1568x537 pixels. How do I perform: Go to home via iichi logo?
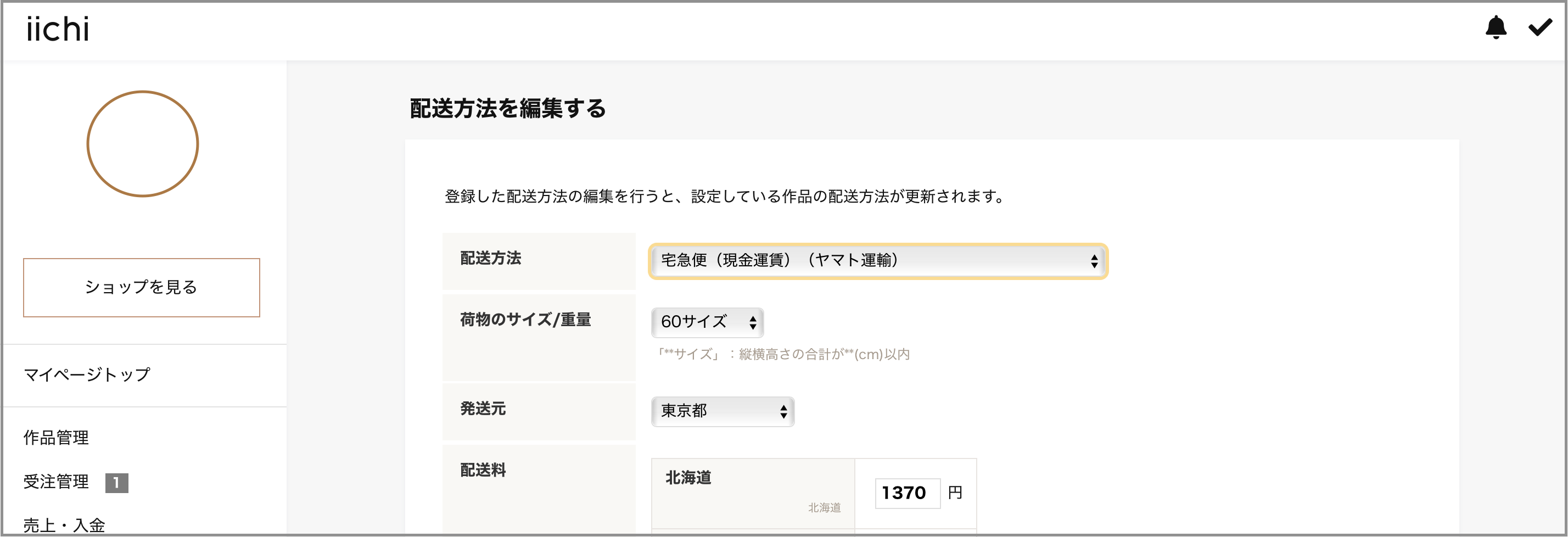58,29
